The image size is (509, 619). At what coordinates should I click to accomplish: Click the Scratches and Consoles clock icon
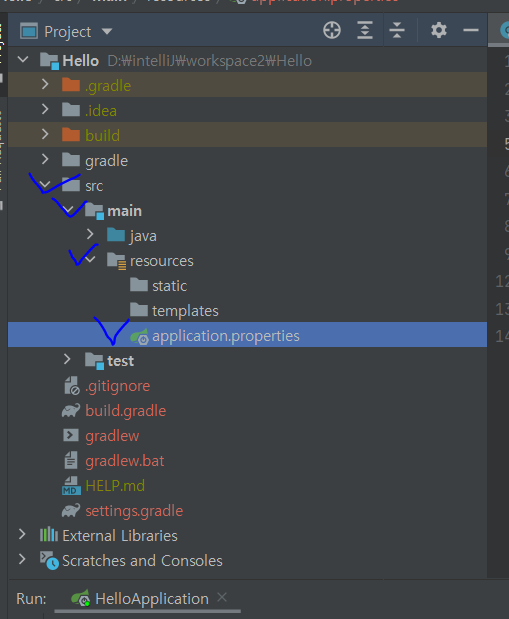pyautogui.click(x=49, y=561)
